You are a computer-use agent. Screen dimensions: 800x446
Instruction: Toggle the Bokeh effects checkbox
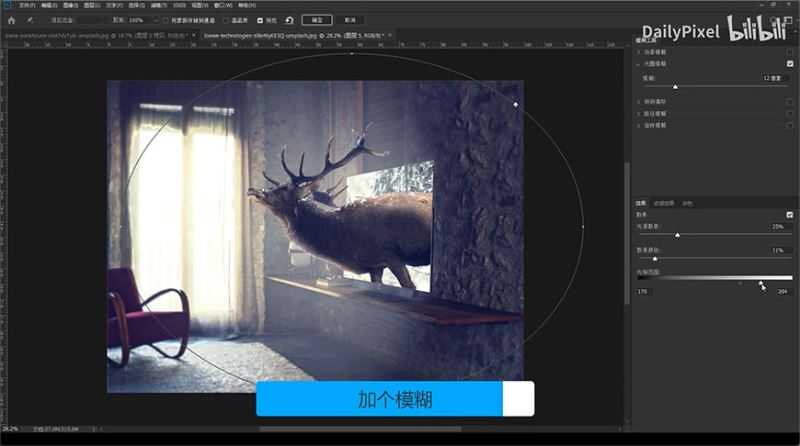point(790,214)
